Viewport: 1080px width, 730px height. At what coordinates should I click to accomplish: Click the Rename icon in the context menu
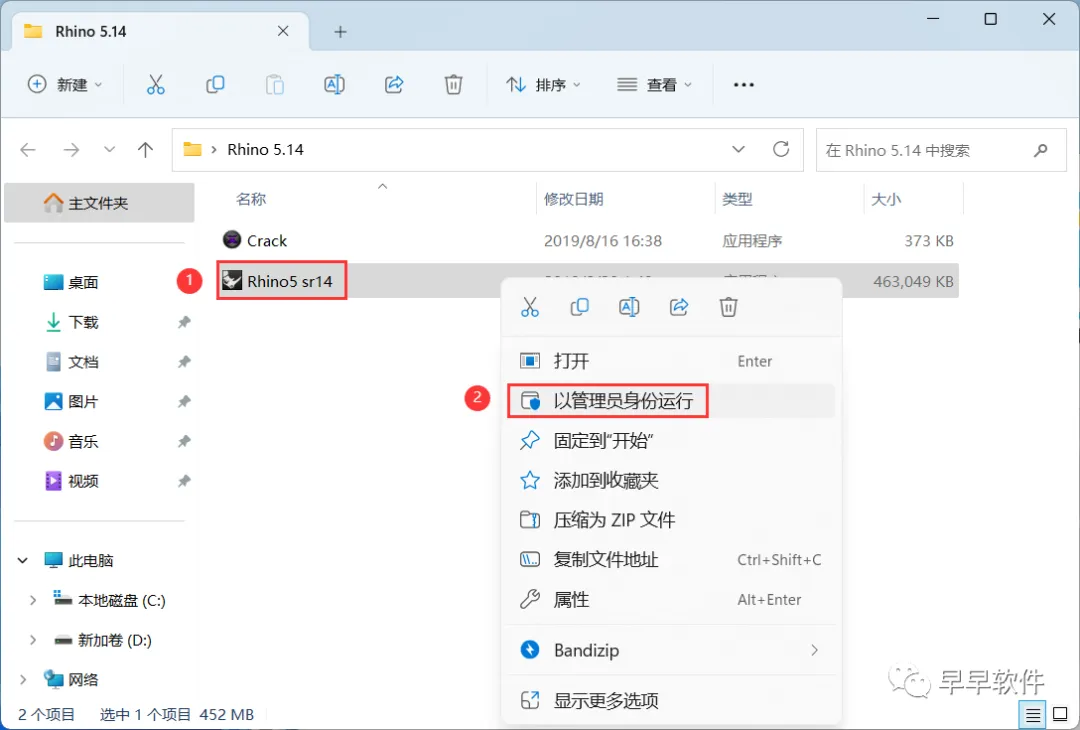[629, 307]
